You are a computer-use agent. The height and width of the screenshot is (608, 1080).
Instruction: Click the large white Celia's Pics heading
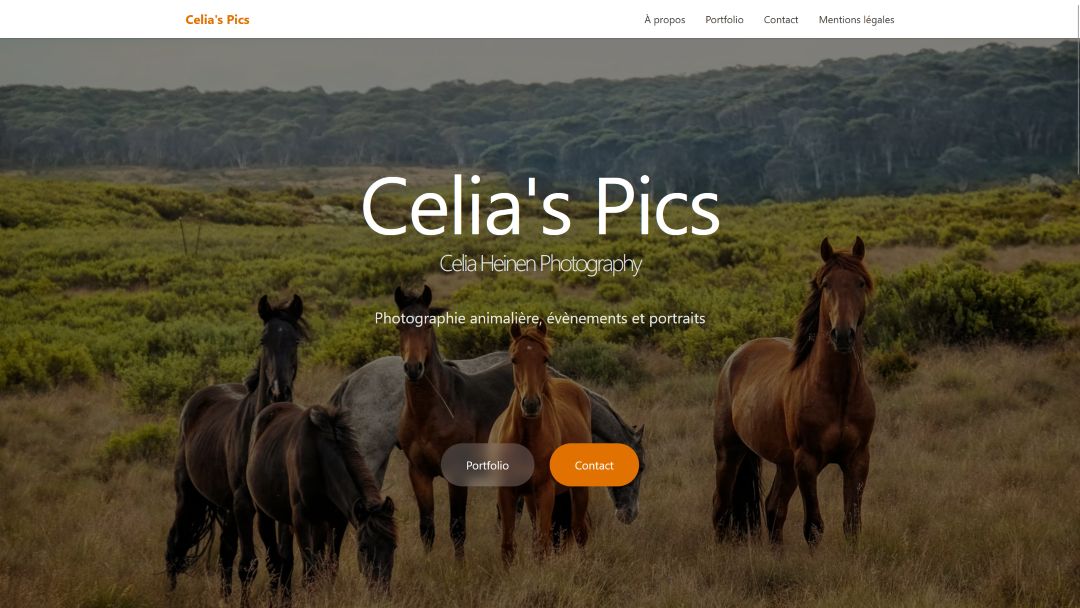click(x=540, y=205)
